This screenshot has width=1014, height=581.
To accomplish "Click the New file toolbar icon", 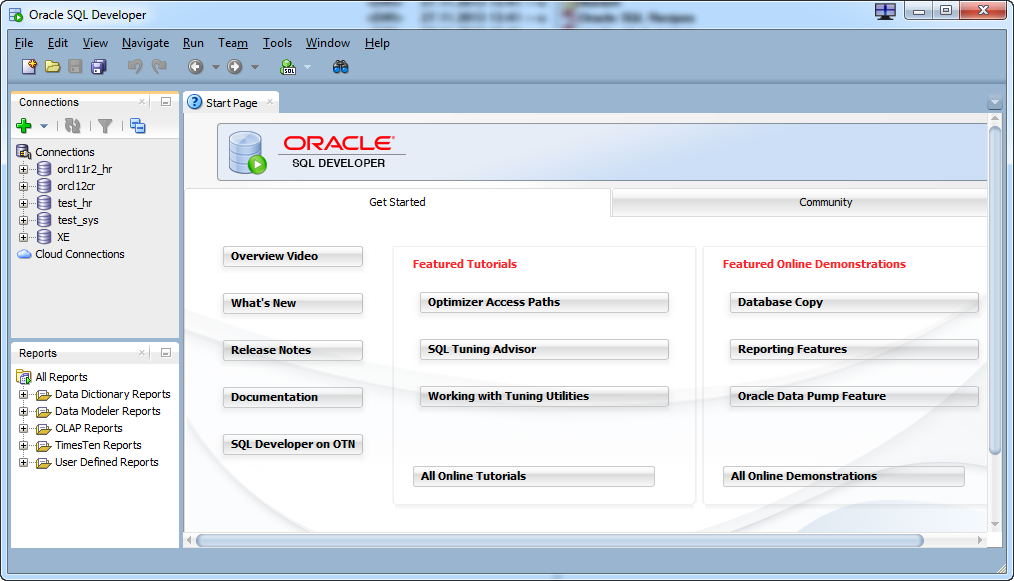I will 29,66.
